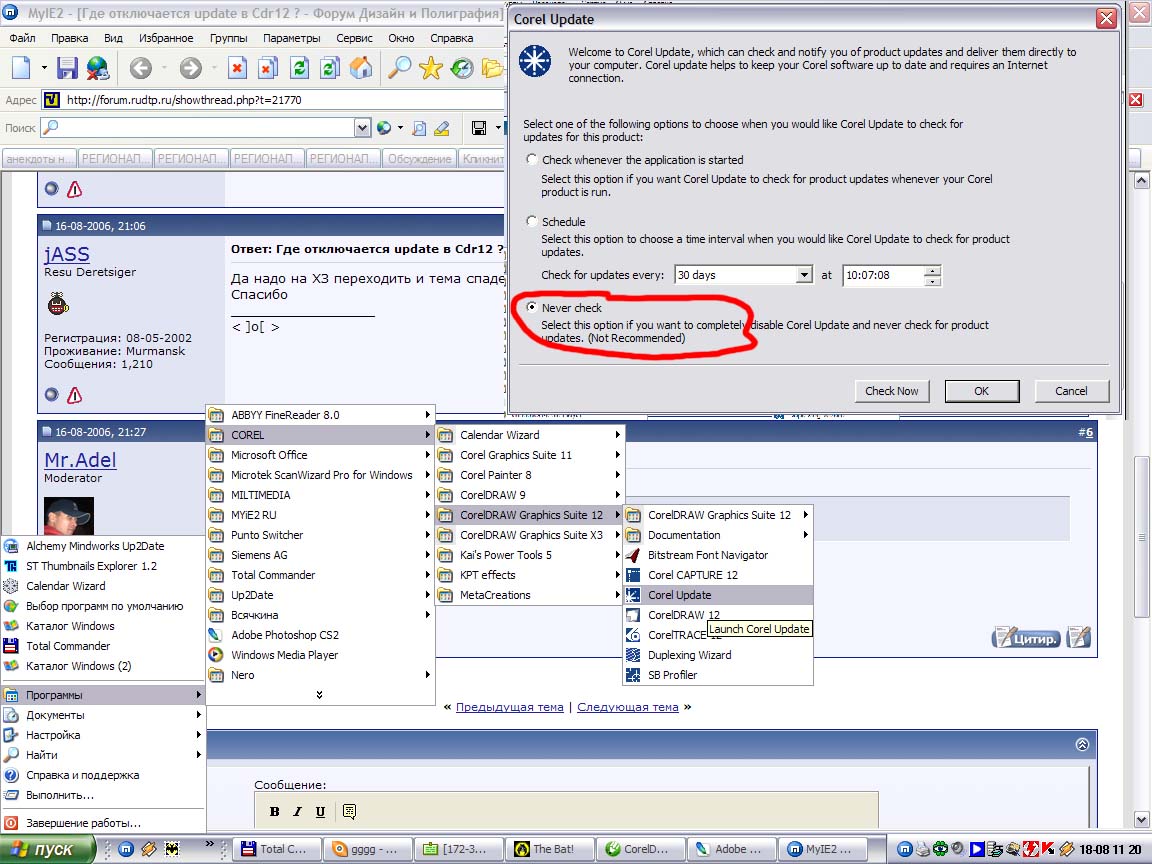Click the Italic formatting icon in message editor

pos(298,811)
